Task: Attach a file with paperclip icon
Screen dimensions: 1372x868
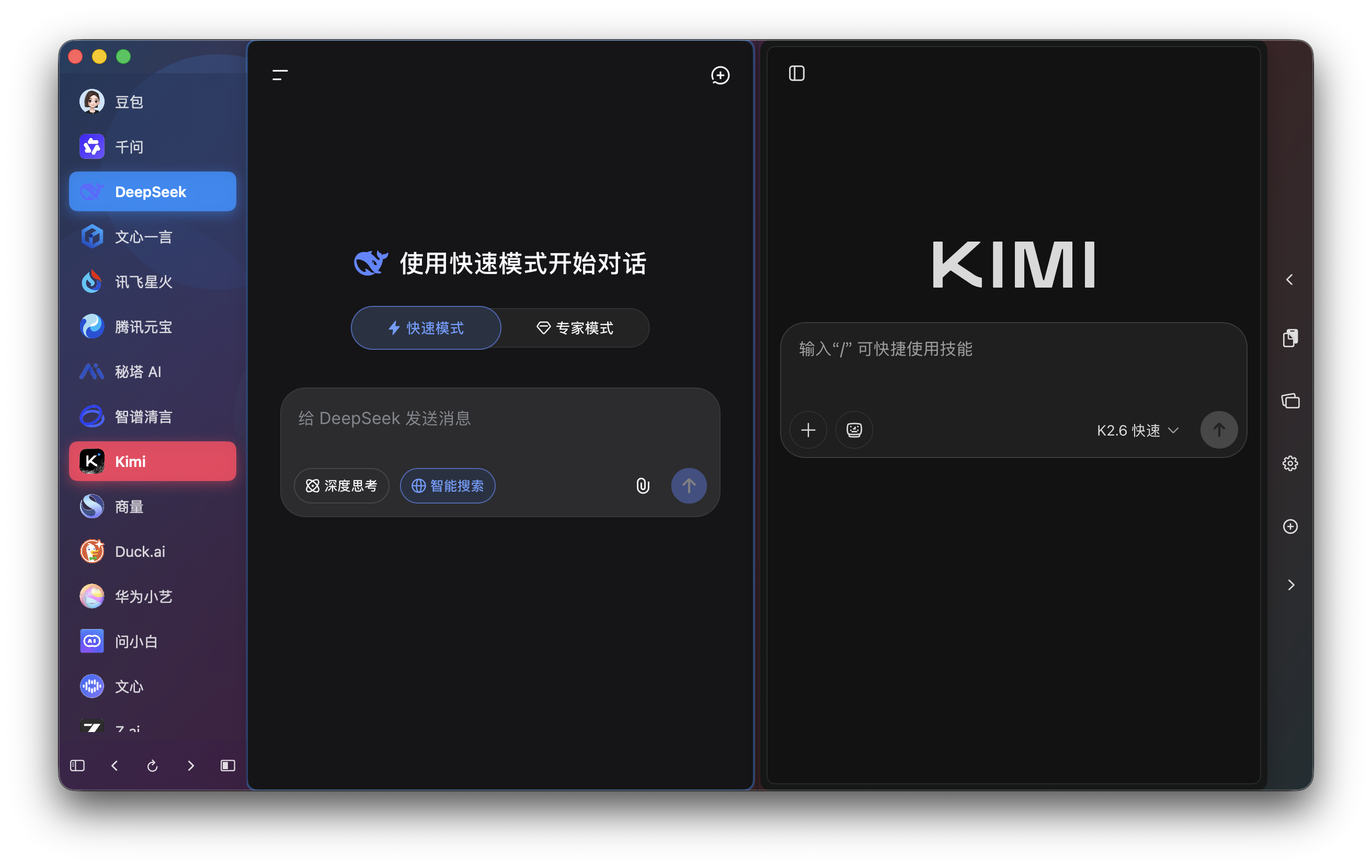Action: [643, 486]
